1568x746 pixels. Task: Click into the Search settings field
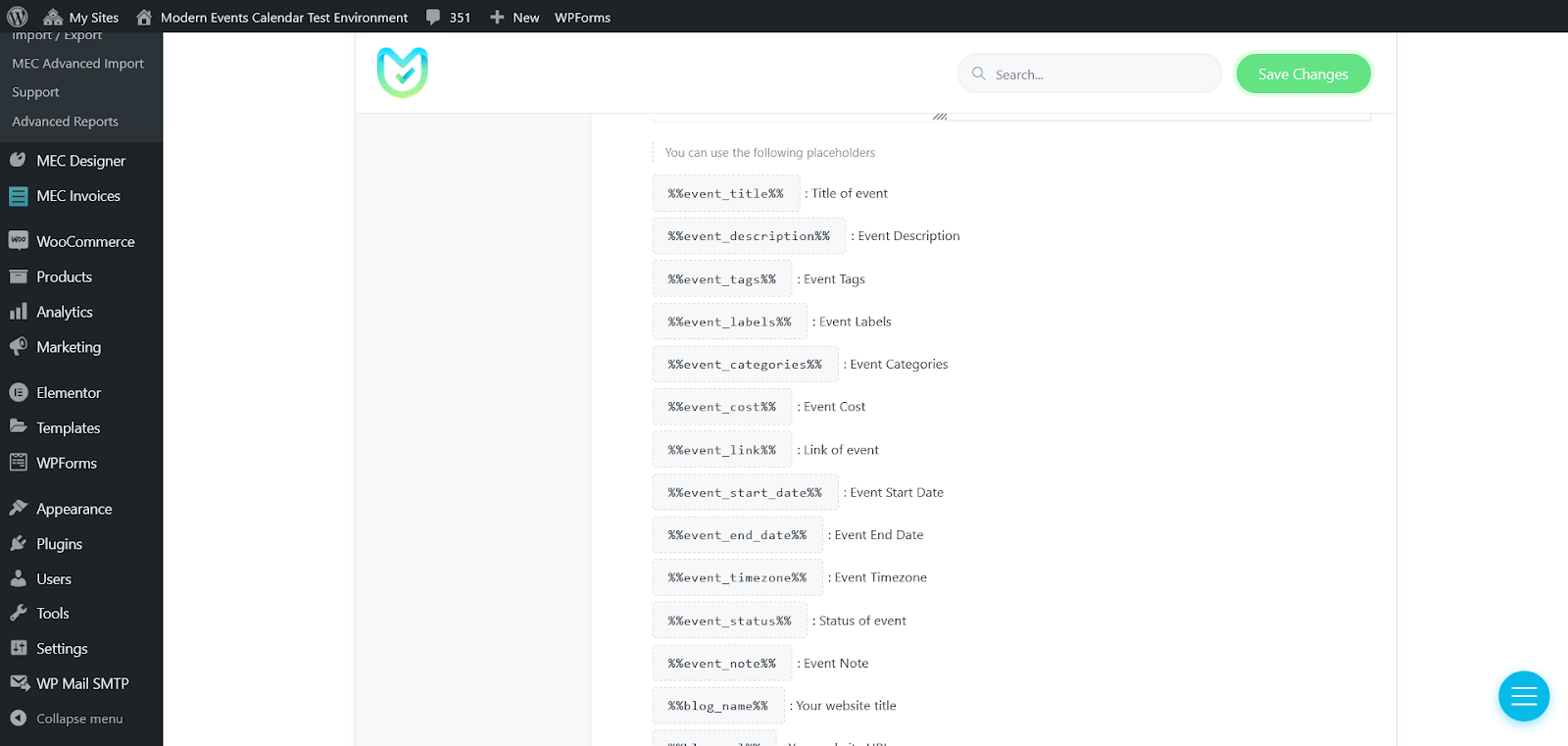pyautogui.click(x=1090, y=74)
